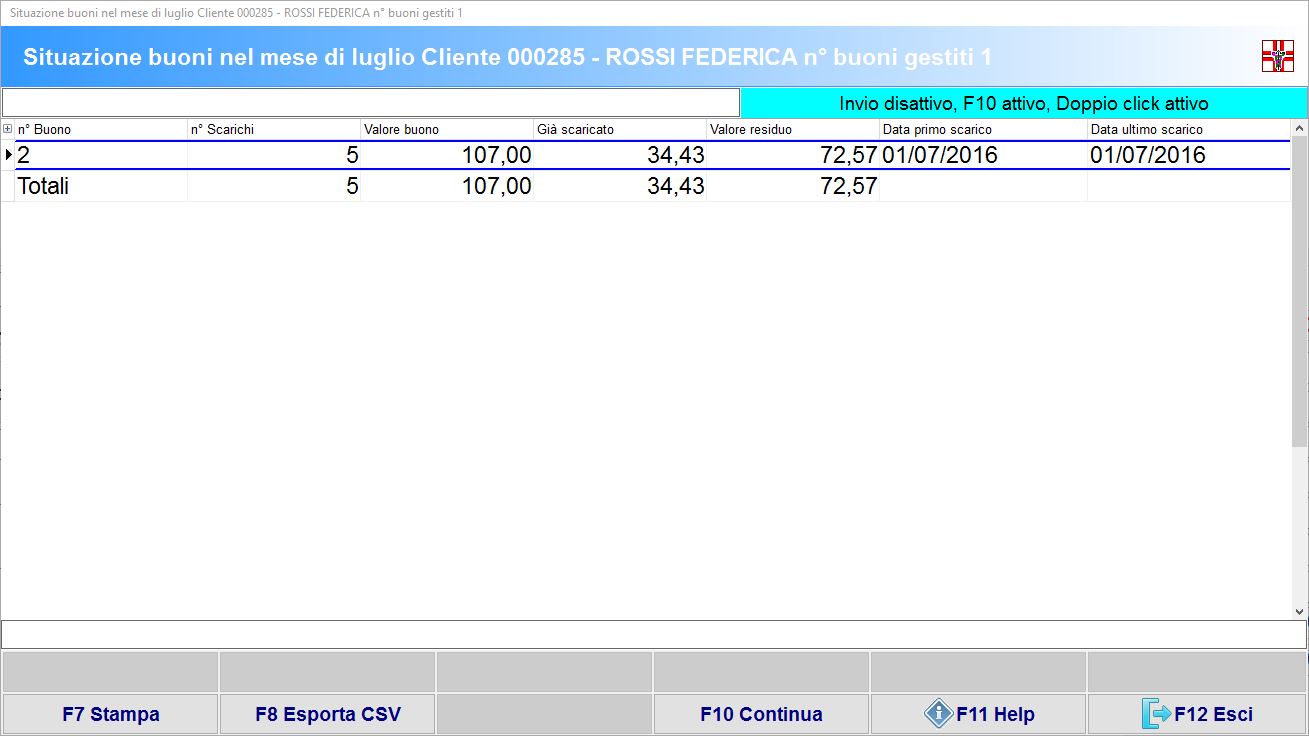Expand the grid column selector icon
The height and width of the screenshot is (736, 1309).
click(x=8, y=129)
